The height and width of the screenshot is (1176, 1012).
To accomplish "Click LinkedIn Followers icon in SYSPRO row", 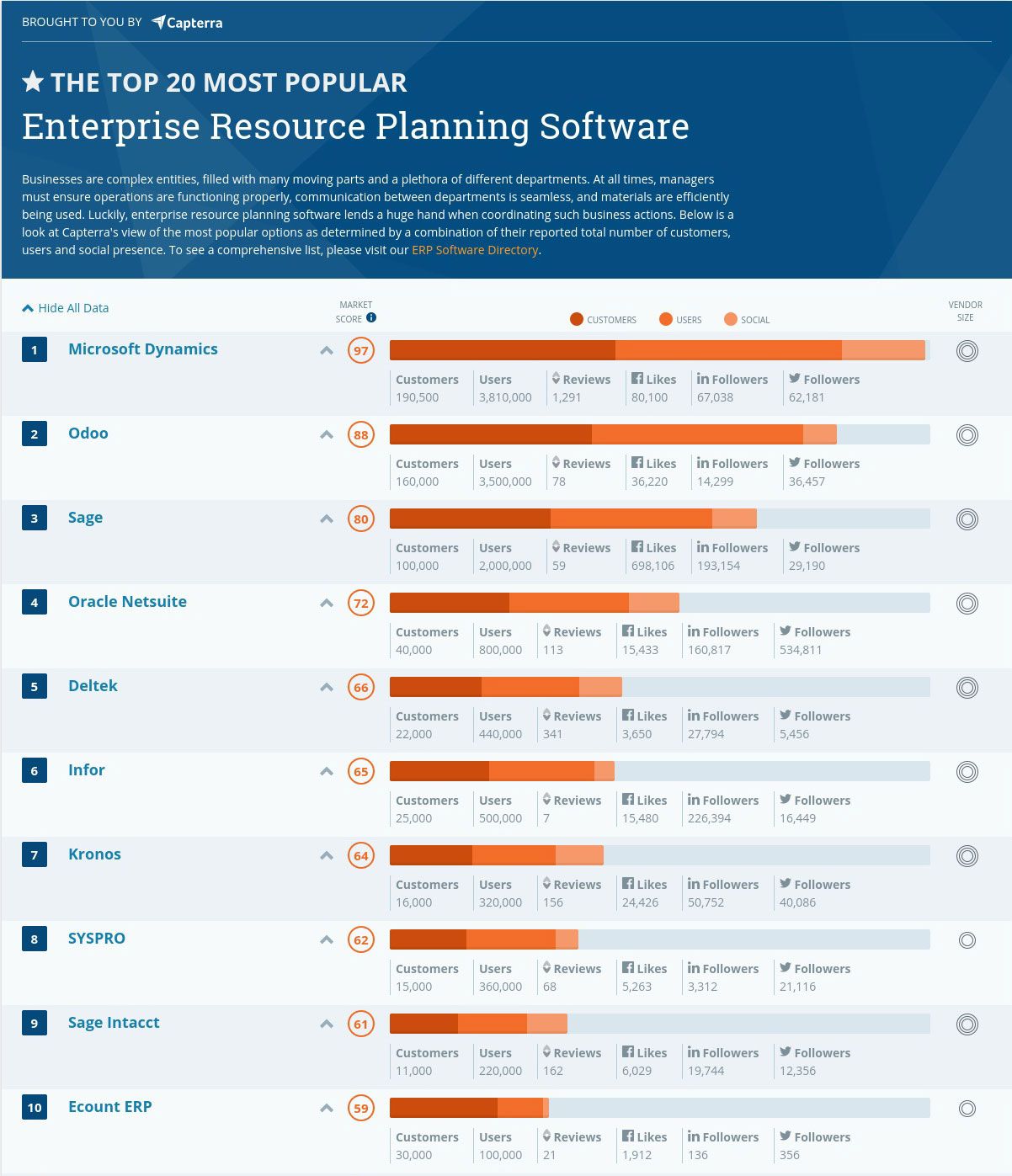I will (x=694, y=968).
